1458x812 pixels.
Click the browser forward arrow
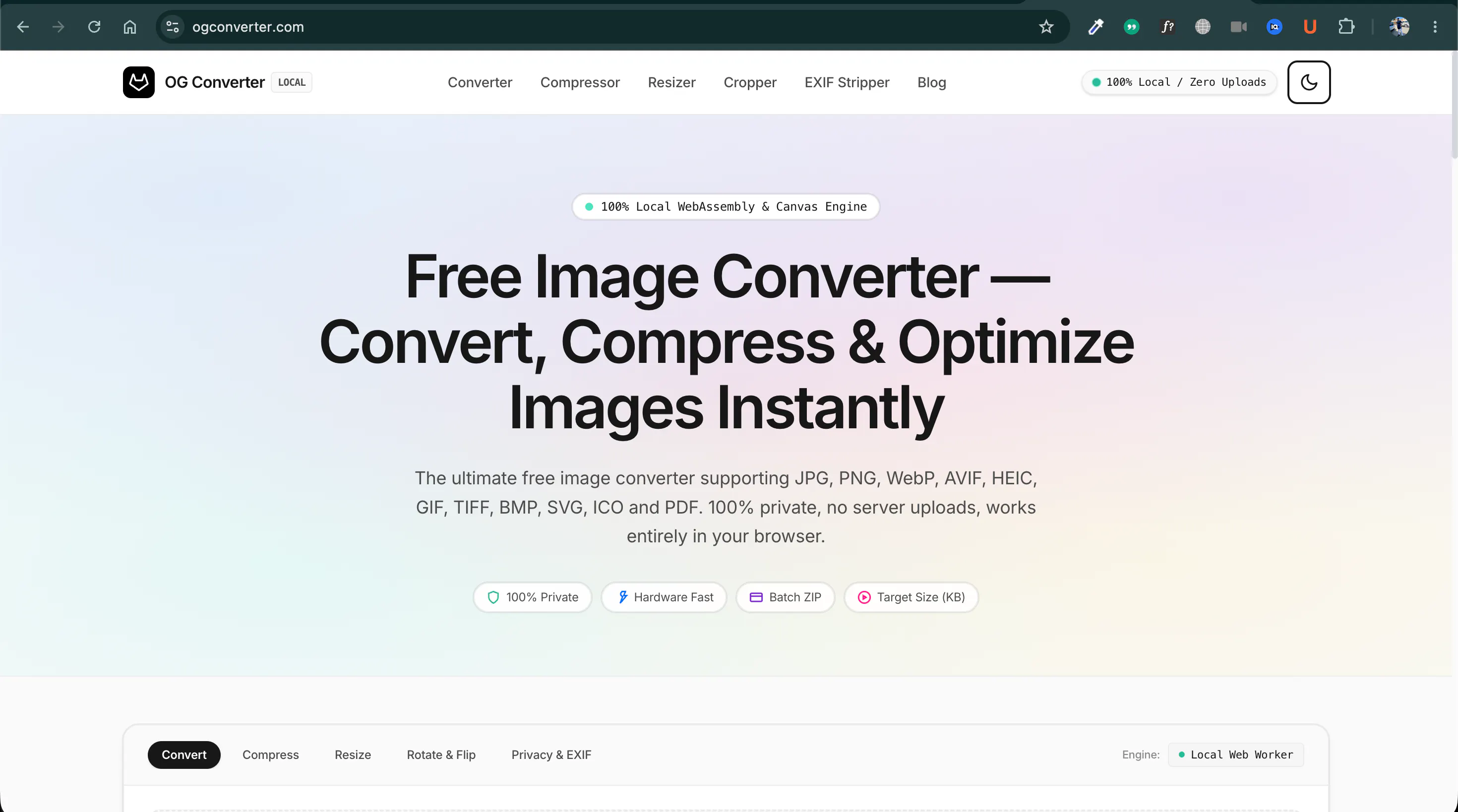coord(59,27)
